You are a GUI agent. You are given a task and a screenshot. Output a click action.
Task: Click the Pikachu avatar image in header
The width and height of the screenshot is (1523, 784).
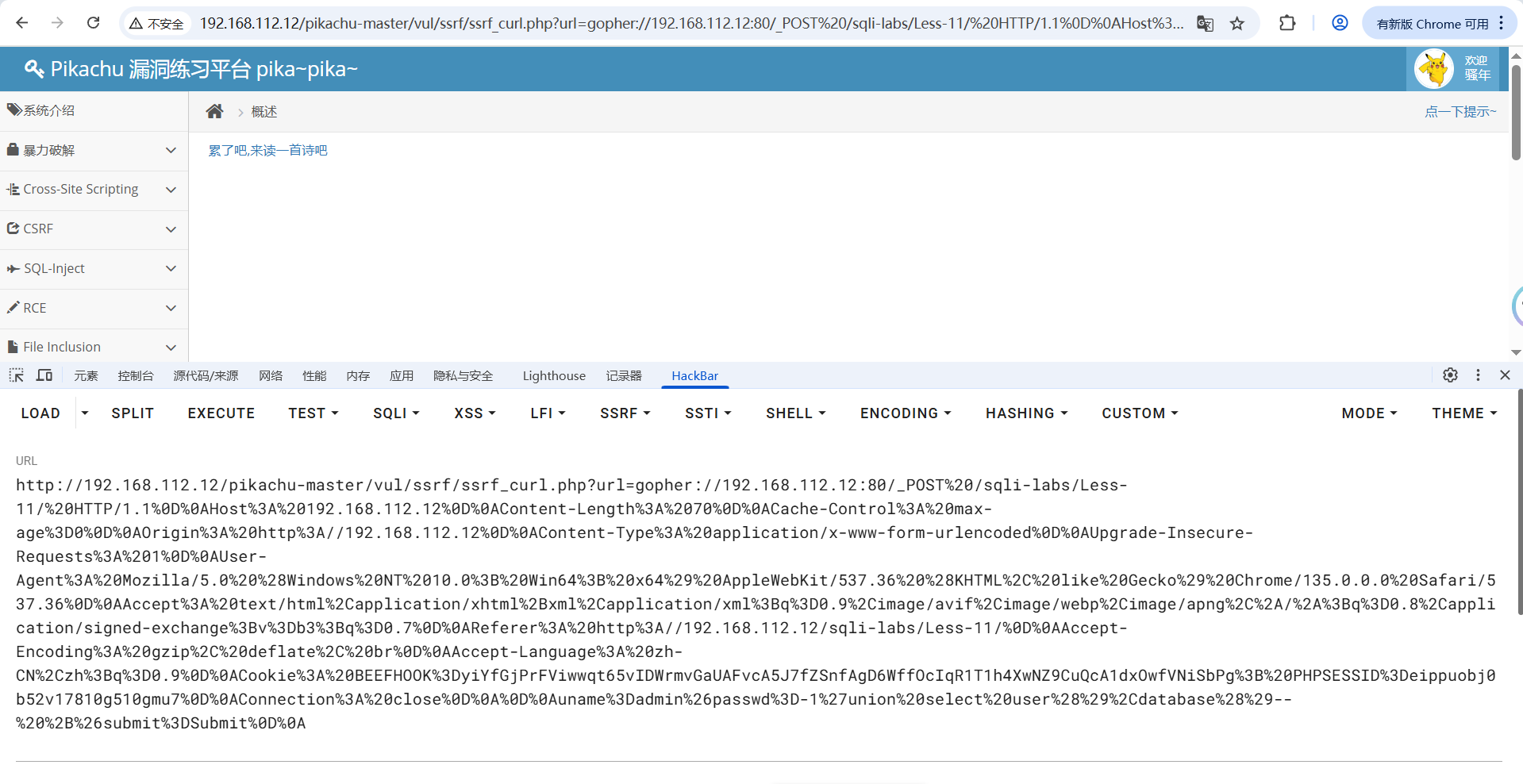1434,68
